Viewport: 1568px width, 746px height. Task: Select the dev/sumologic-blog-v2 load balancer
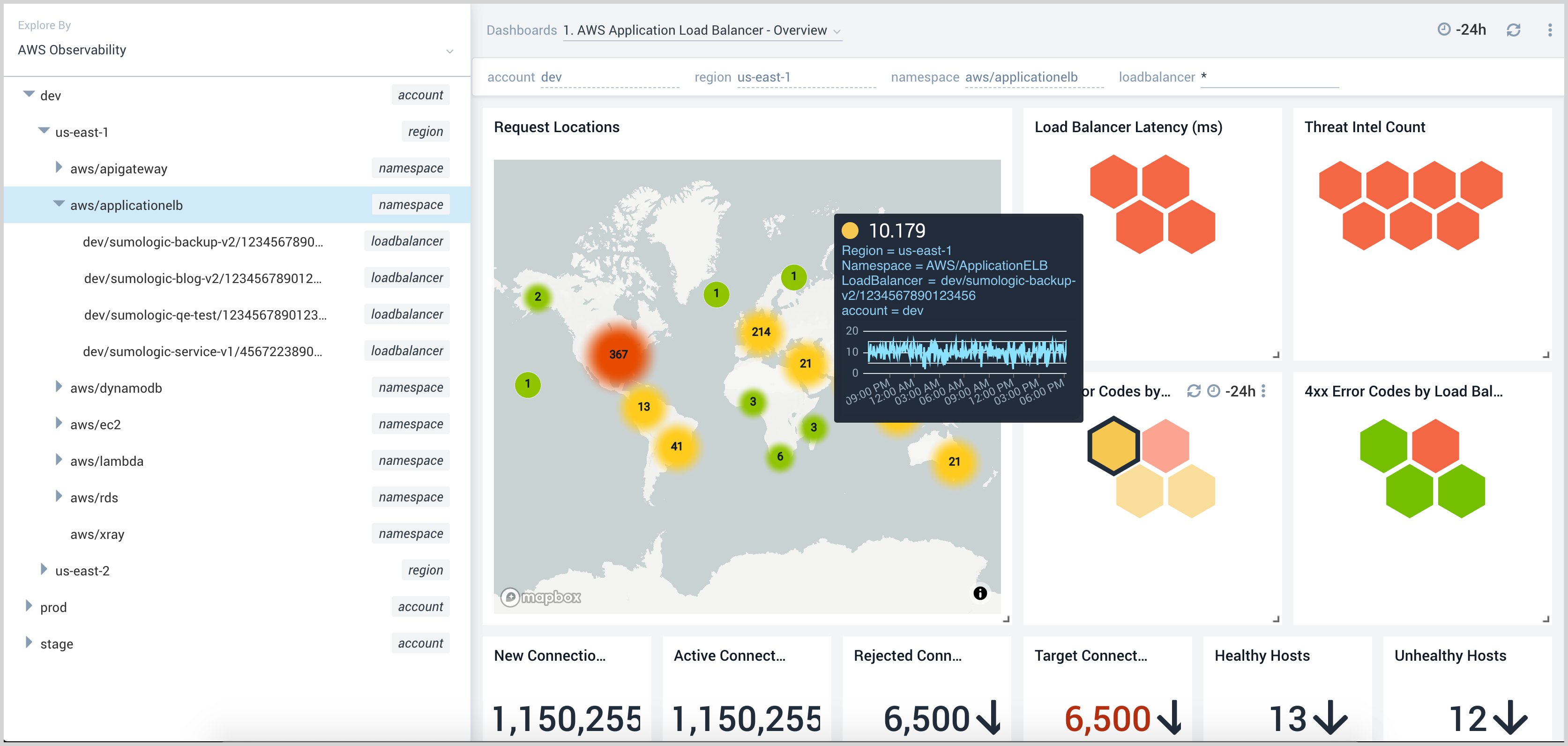[203, 278]
